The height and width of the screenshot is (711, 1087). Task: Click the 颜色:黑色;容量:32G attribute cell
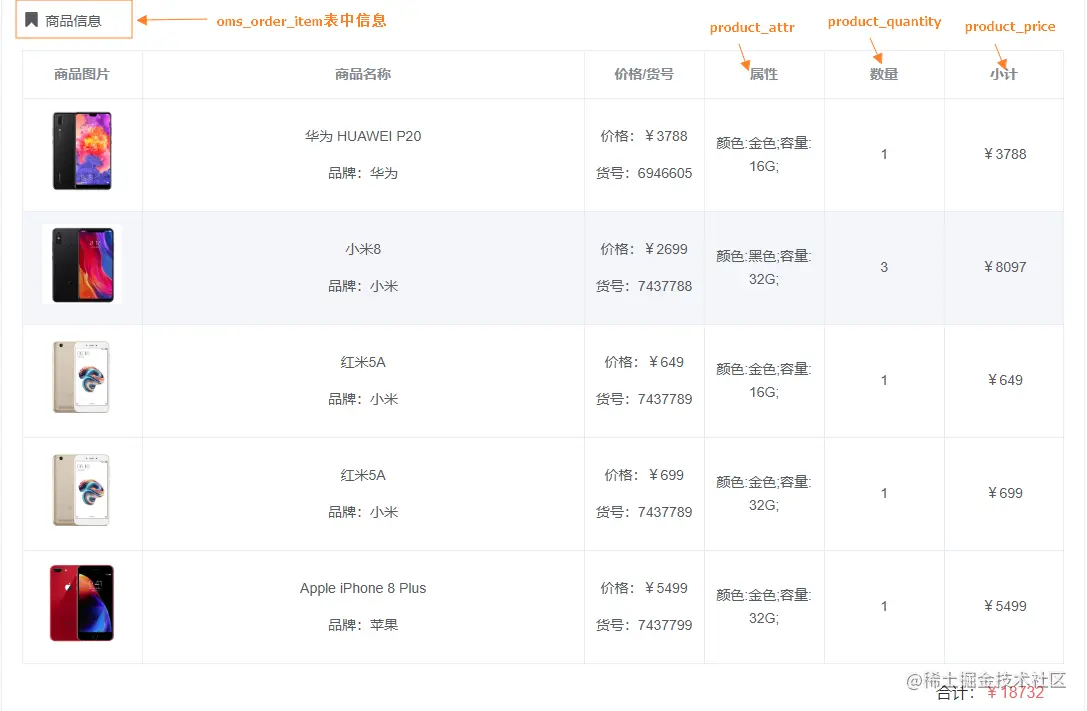pos(764,267)
